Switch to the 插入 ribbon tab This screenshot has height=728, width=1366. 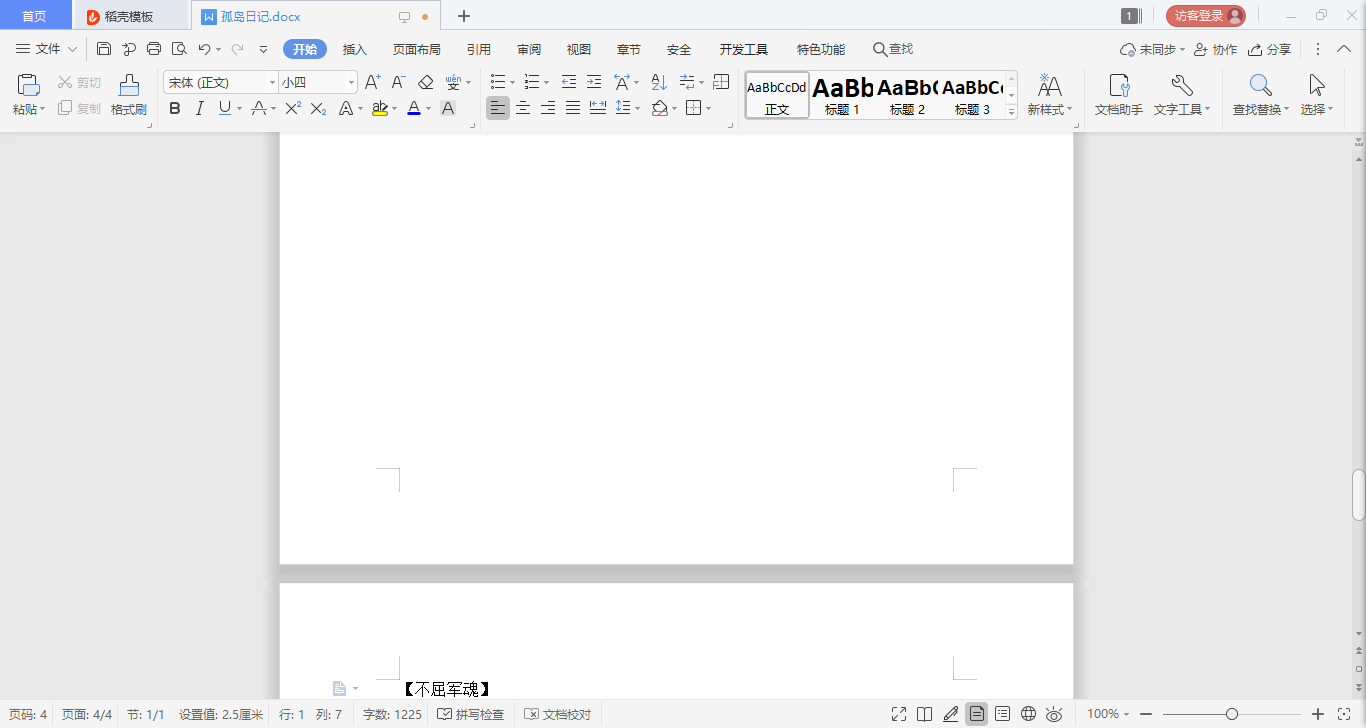tap(355, 49)
